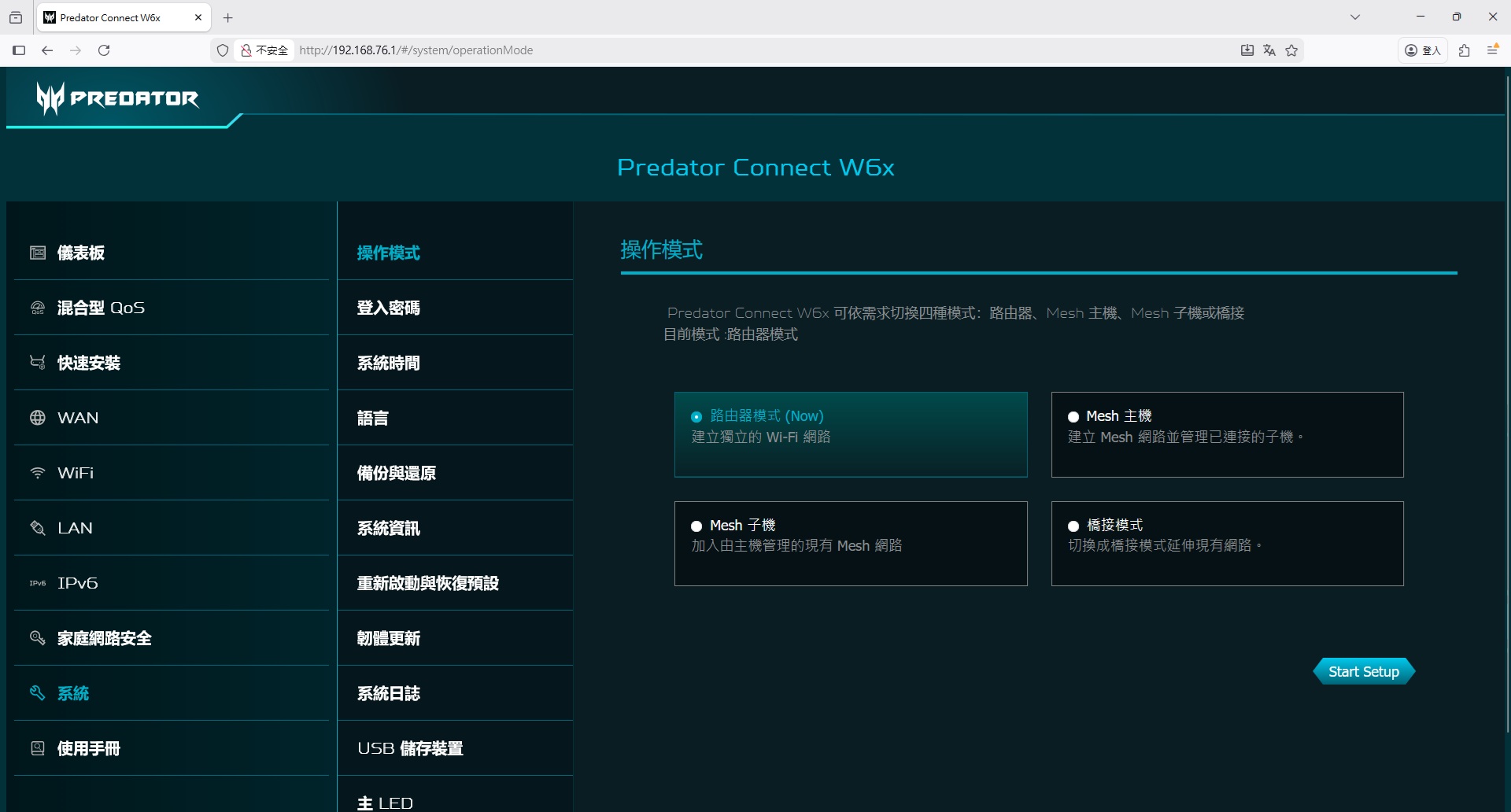
Task: Open the home network security icon
Action: tap(38, 638)
